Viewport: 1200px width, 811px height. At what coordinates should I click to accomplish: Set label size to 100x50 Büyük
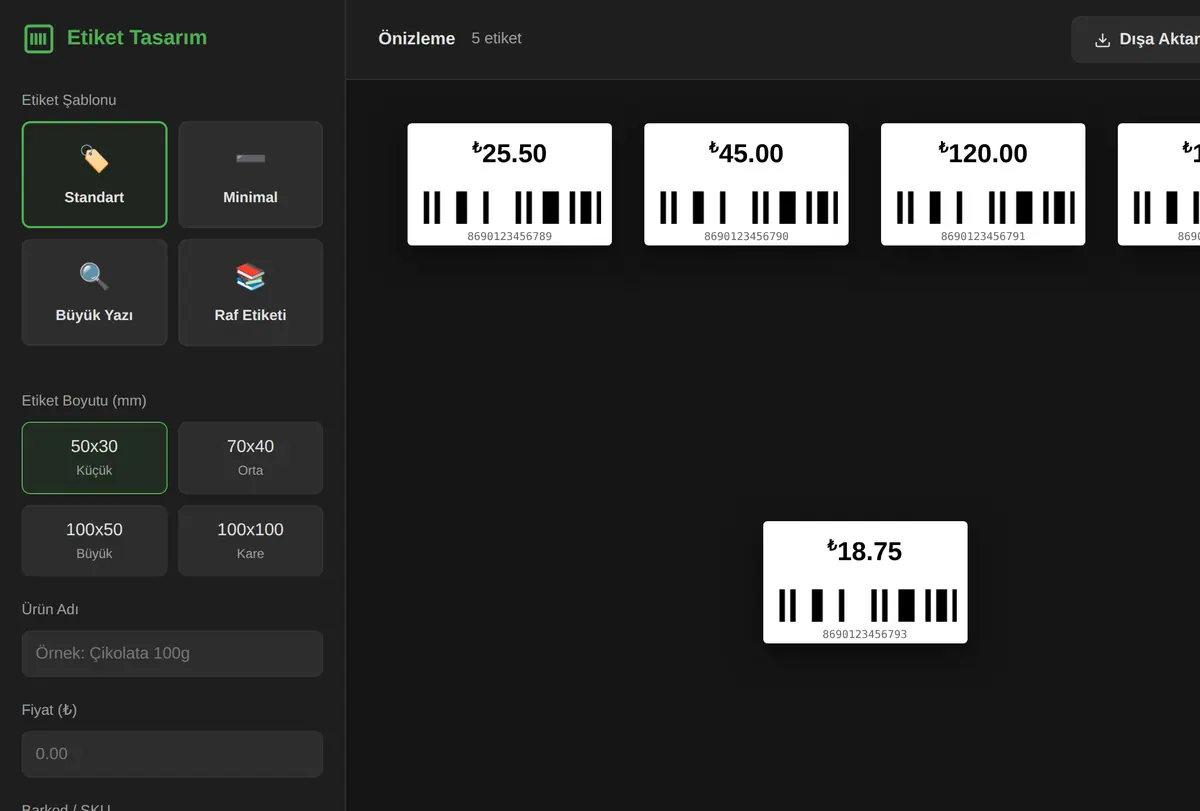pyautogui.click(x=94, y=541)
